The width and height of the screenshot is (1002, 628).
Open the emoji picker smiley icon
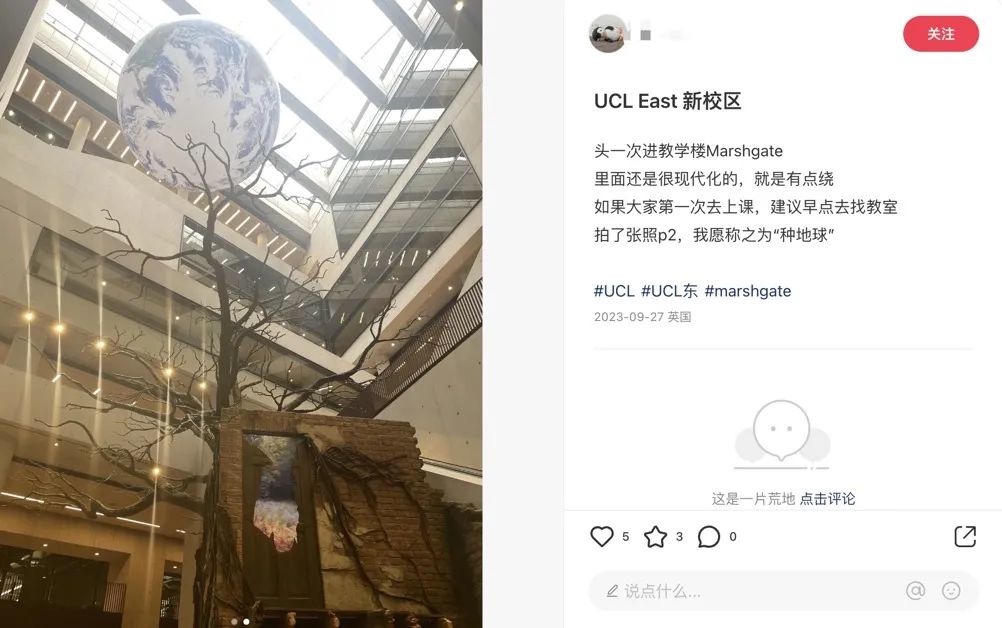(951, 590)
